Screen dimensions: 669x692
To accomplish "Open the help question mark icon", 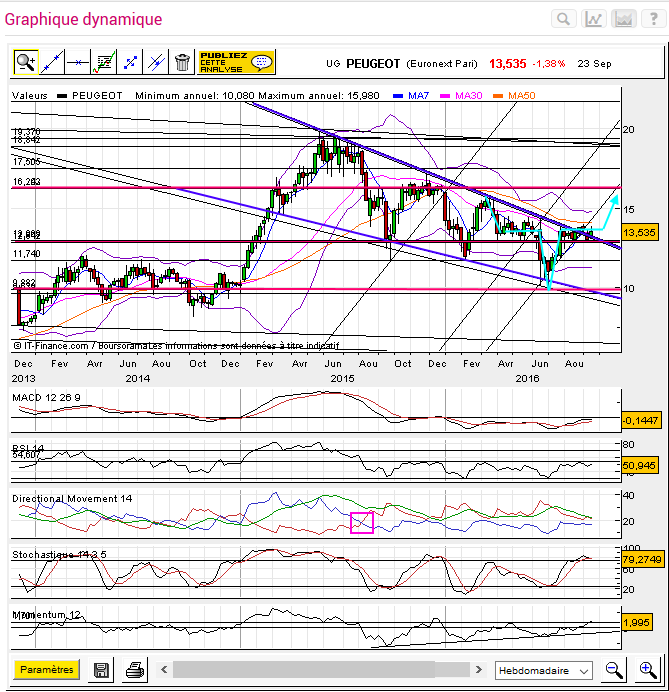I will [x=654, y=19].
